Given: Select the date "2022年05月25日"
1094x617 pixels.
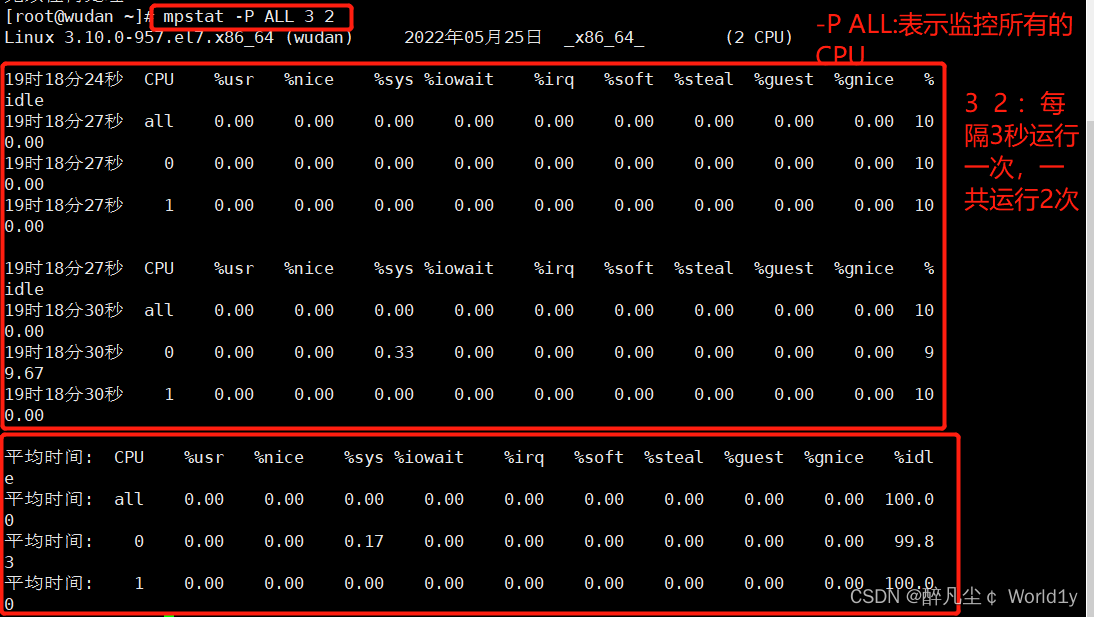Looking at the screenshot, I should [x=473, y=38].
